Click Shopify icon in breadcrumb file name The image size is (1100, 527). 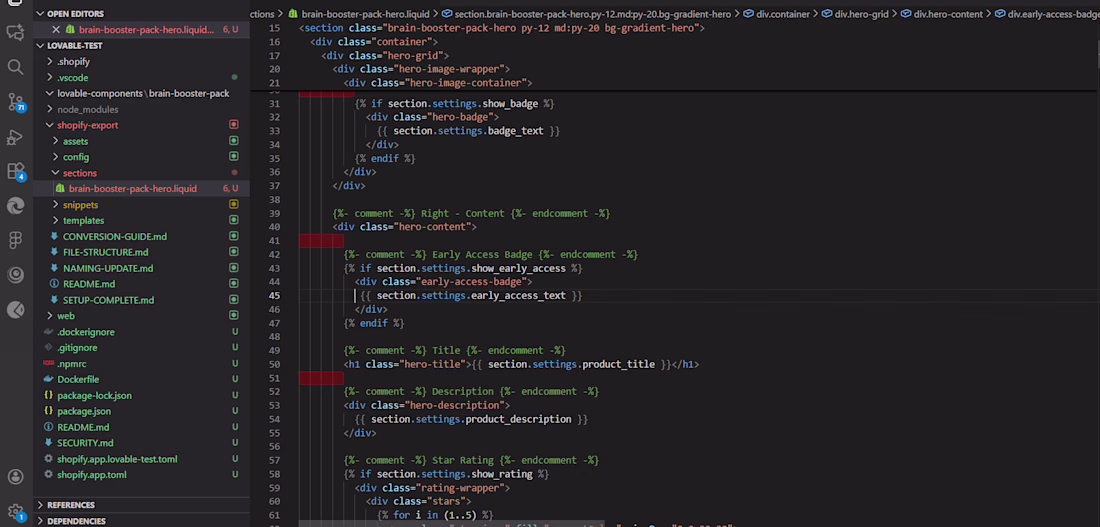293,14
